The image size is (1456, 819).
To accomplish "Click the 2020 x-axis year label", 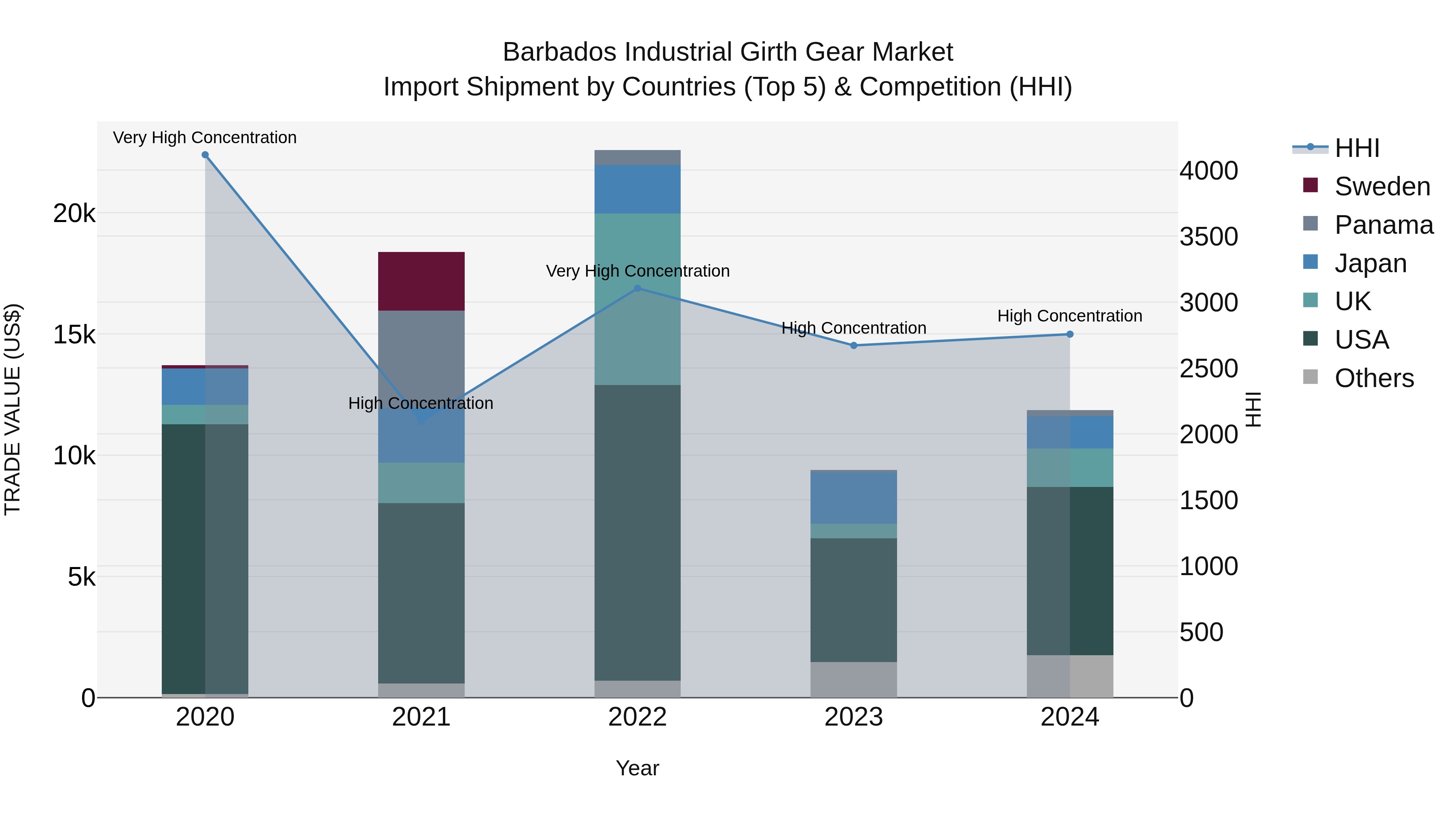I will click(x=205, y=717).
